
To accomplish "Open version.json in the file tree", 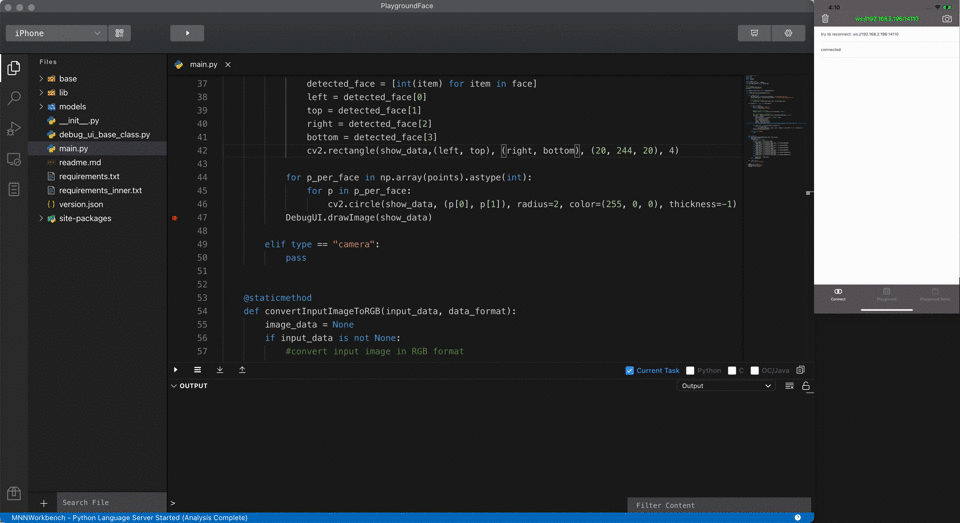I will tap(81, 205).
